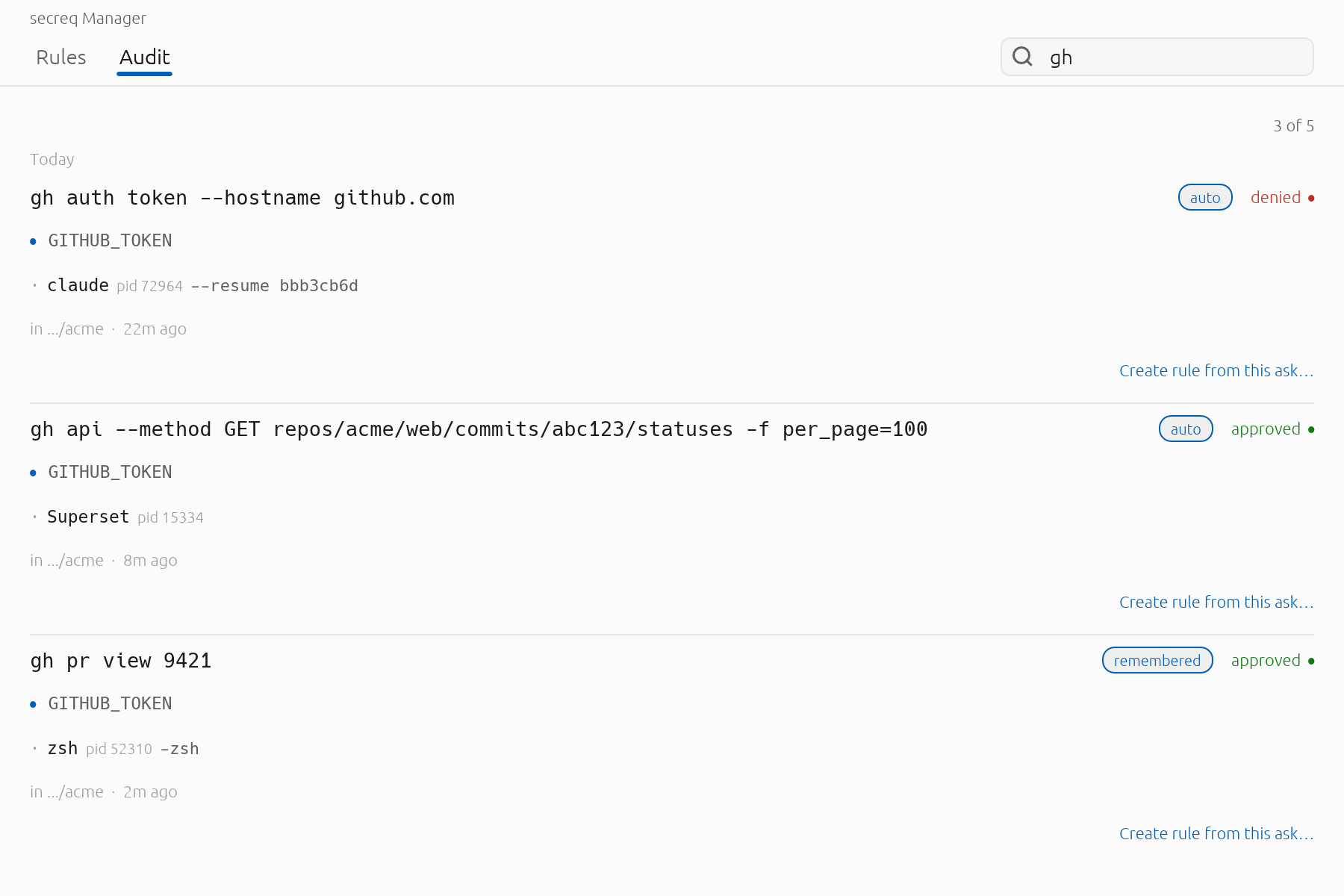Click GITHUB_TOKEN under gh api command
Viewport: 1344px width, 896px height.
coord(110,472)
